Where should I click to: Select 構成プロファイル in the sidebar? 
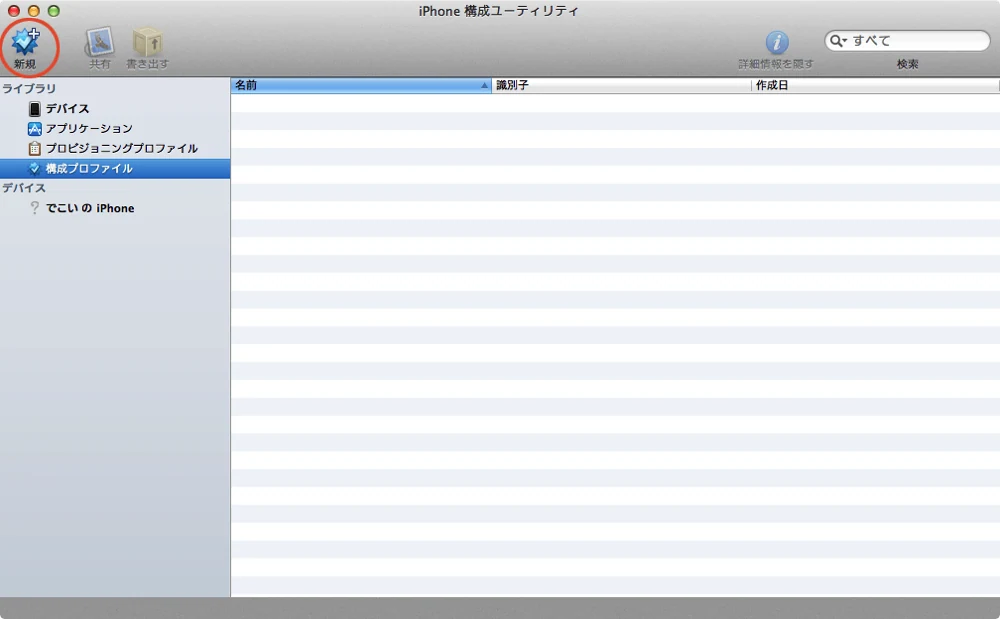(x=115, y=168)
